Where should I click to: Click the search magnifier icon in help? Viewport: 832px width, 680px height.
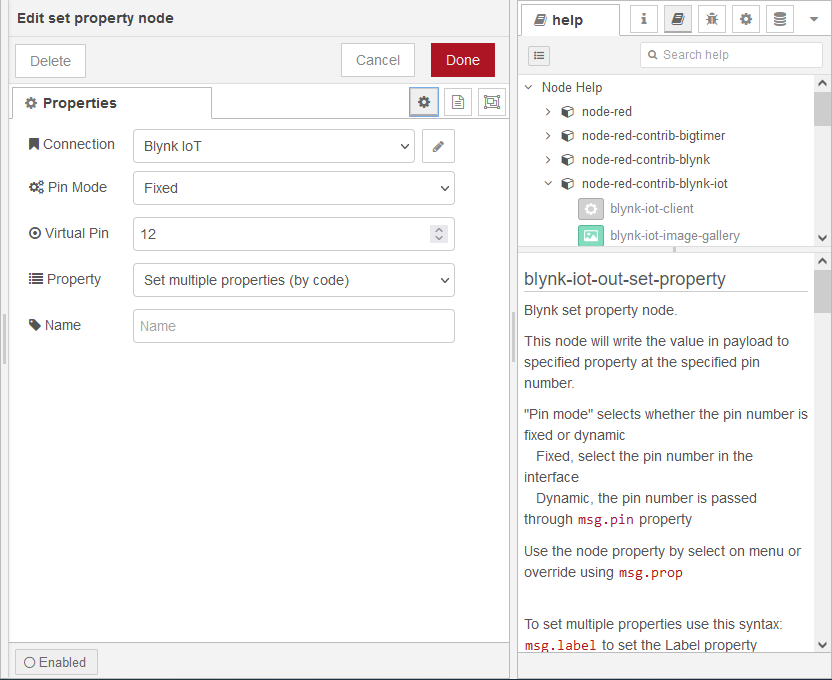[653, 55]
